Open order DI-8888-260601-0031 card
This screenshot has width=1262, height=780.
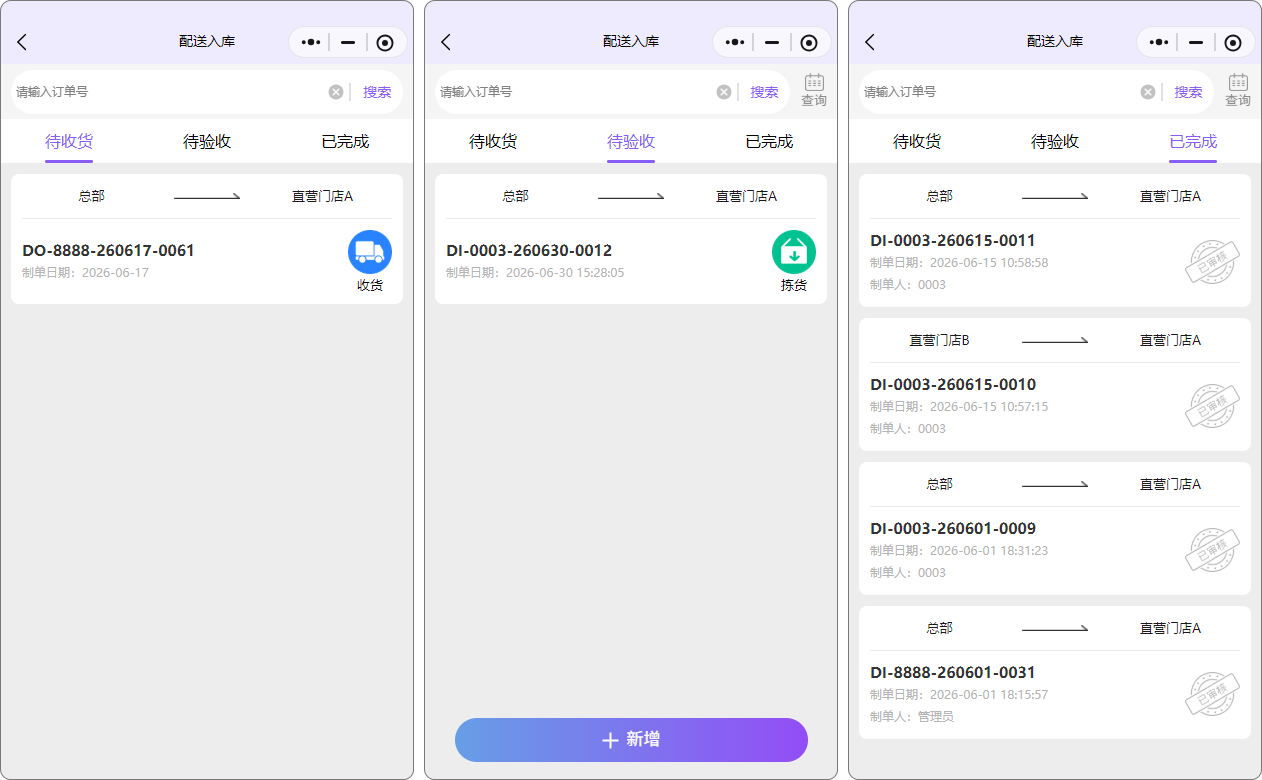1055,672
